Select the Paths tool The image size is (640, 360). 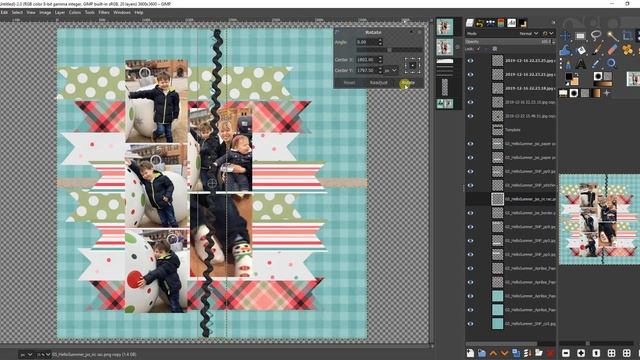point(567,64)
